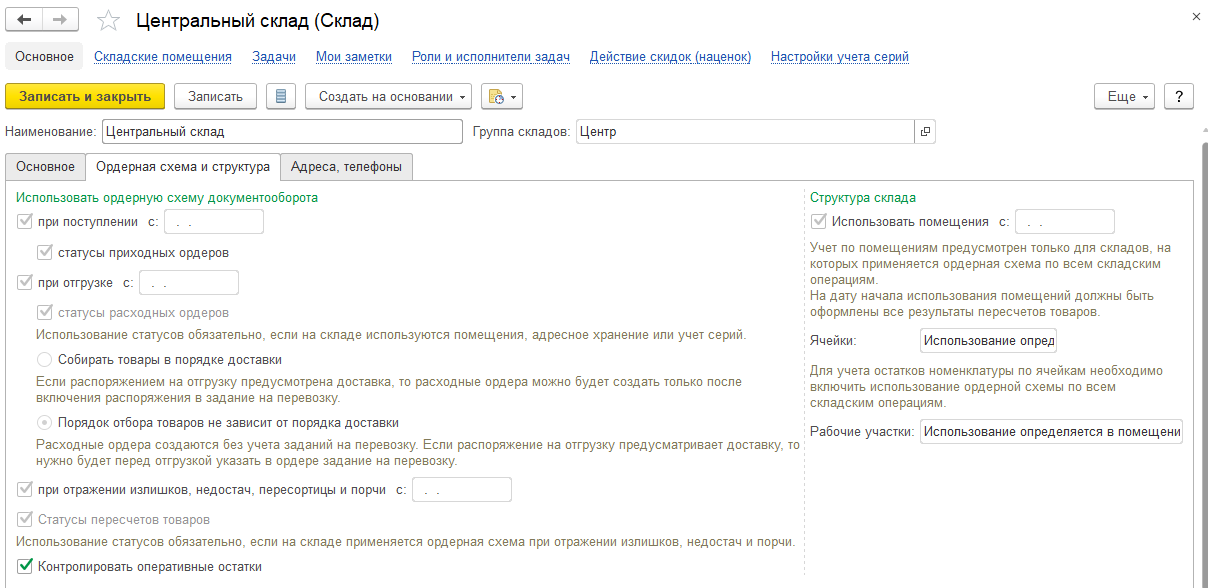Viewport: 1208px width, 588px height.
Task: Click the Записать и закрыть button
Action: click(85, 96)
